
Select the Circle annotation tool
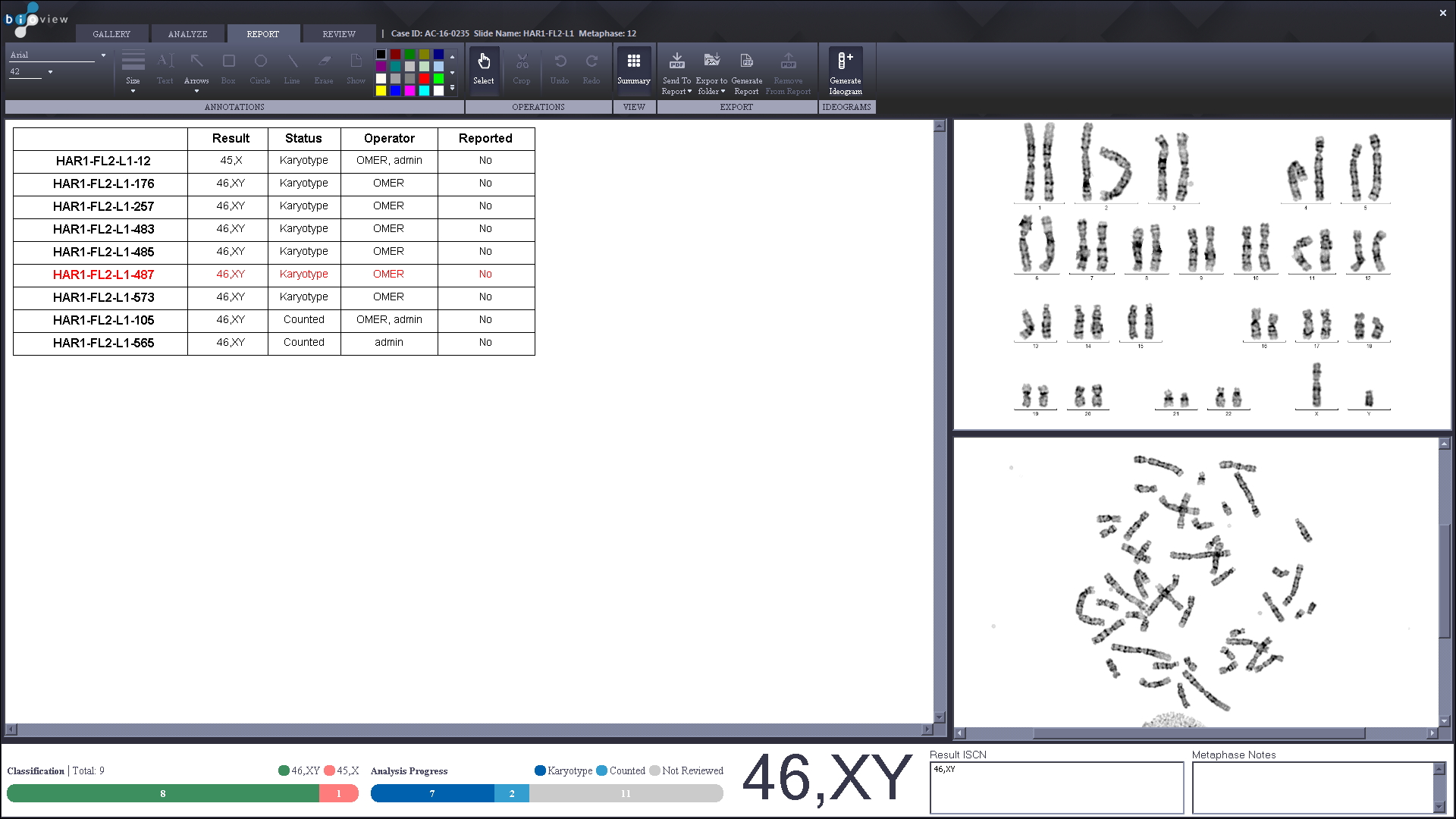coord(260,68)
